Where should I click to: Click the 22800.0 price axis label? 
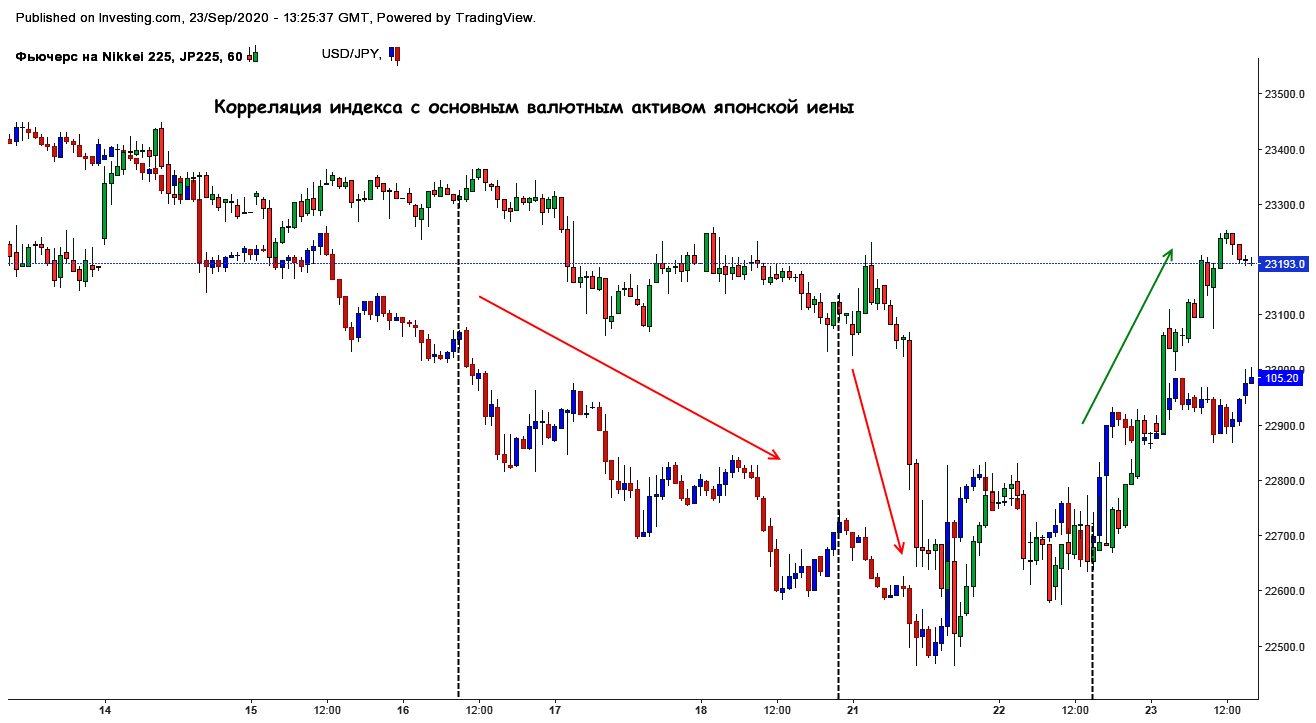[1285, 481]
